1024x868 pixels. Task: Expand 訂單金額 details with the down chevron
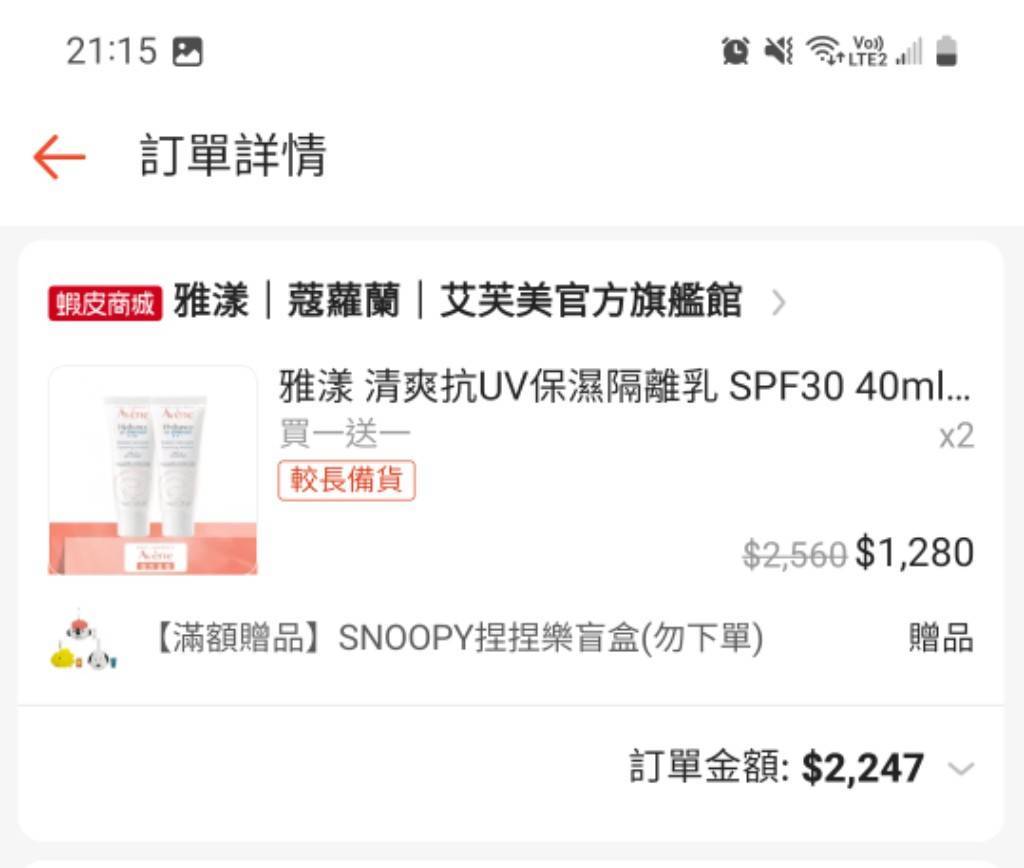click(961, 768)
